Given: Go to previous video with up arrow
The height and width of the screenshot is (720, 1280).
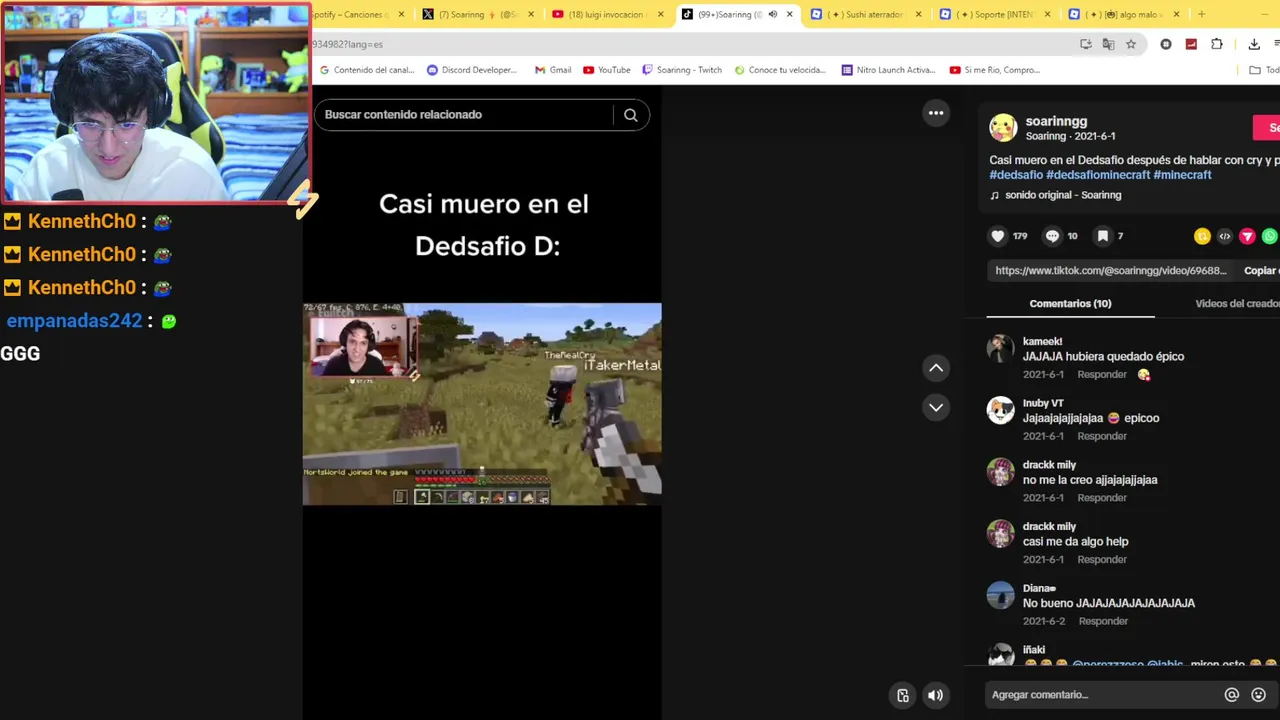Looking at the screenshot, I should (936, 368).
